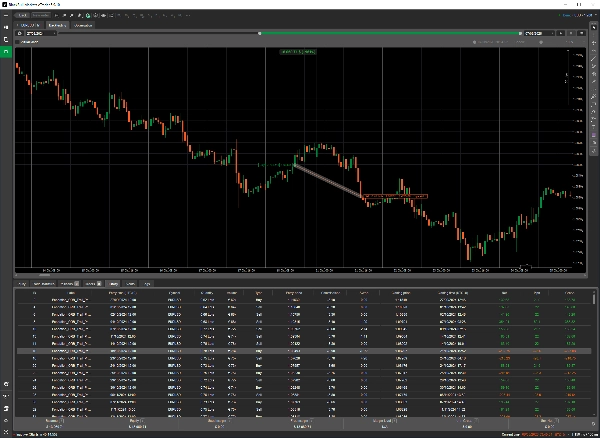Select the highlighted grey row in history table
Image resolution: width=600 pixels, height=438 pixels.
click(304, 351)
